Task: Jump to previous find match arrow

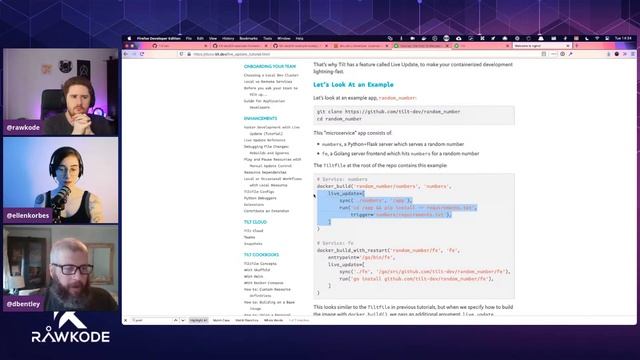Action: 176,320
